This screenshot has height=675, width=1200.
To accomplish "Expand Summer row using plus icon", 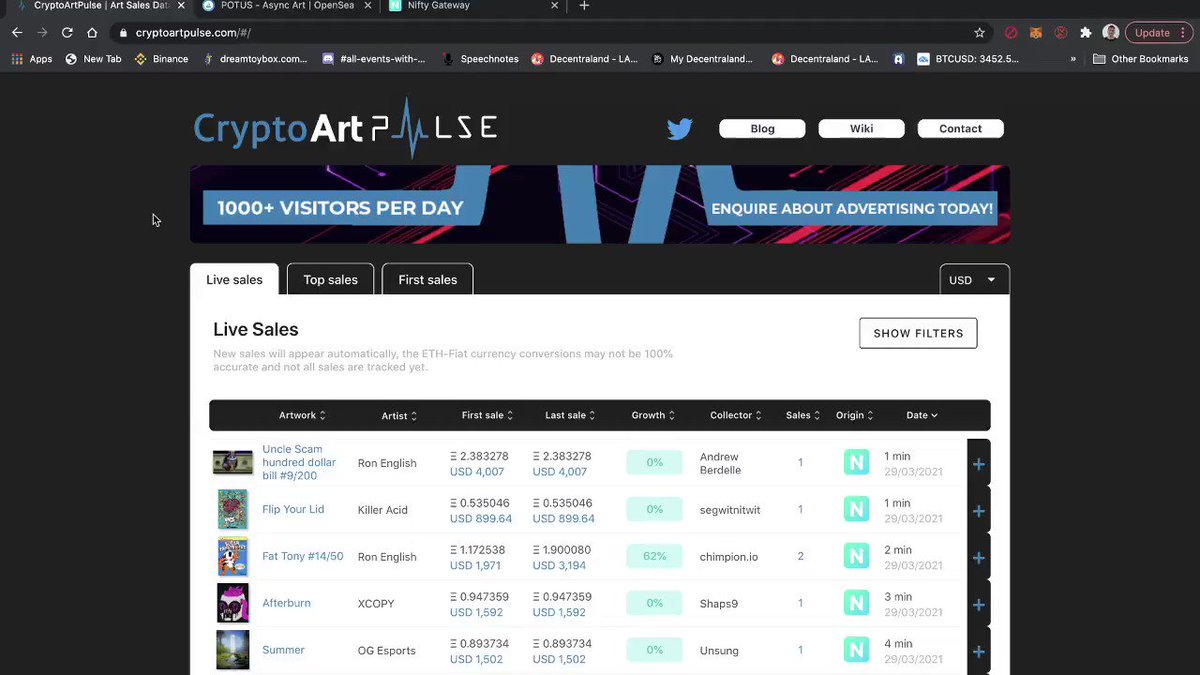I will point(979,652).
